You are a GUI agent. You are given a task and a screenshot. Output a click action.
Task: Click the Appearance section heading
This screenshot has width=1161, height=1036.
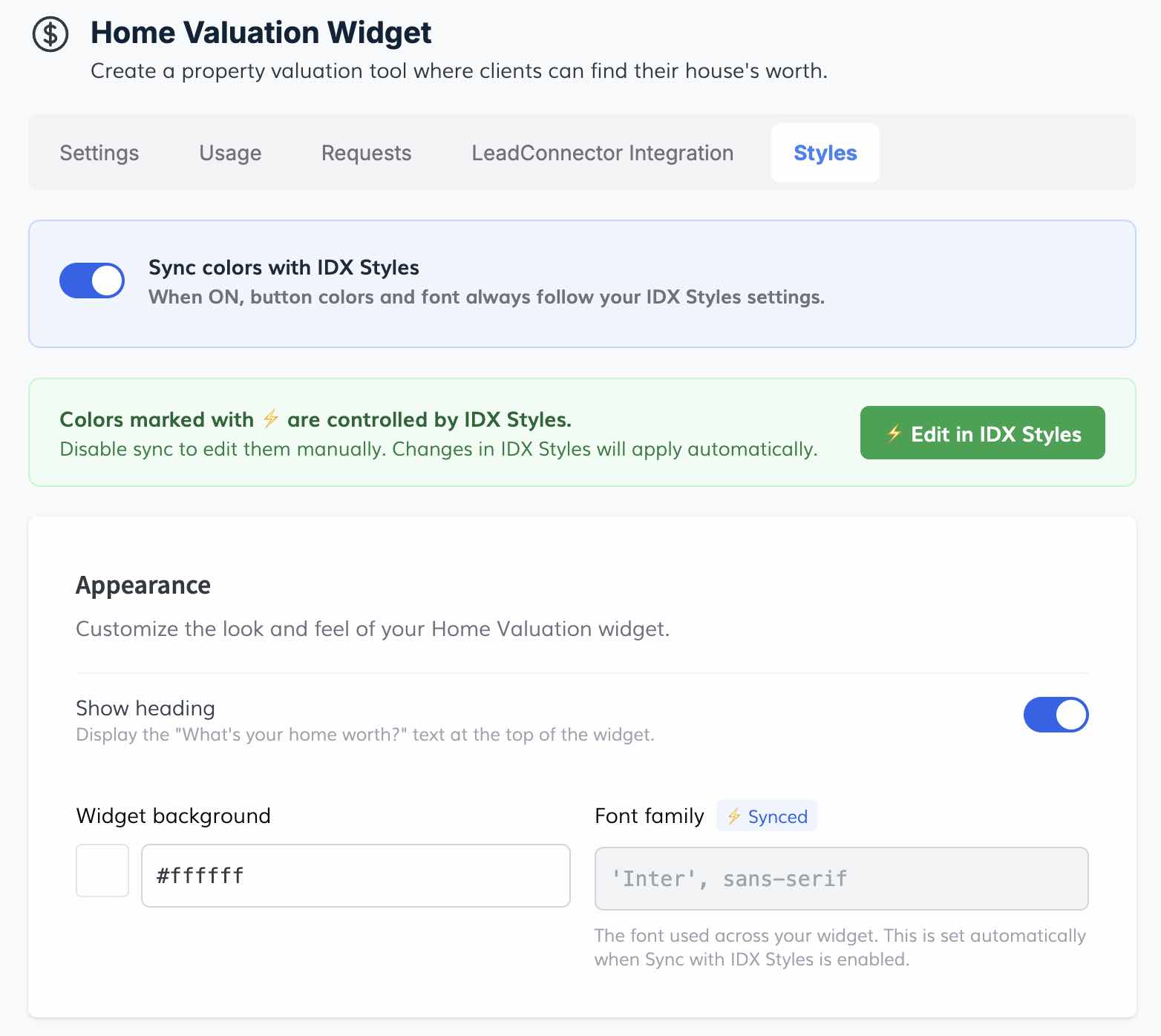143,586
